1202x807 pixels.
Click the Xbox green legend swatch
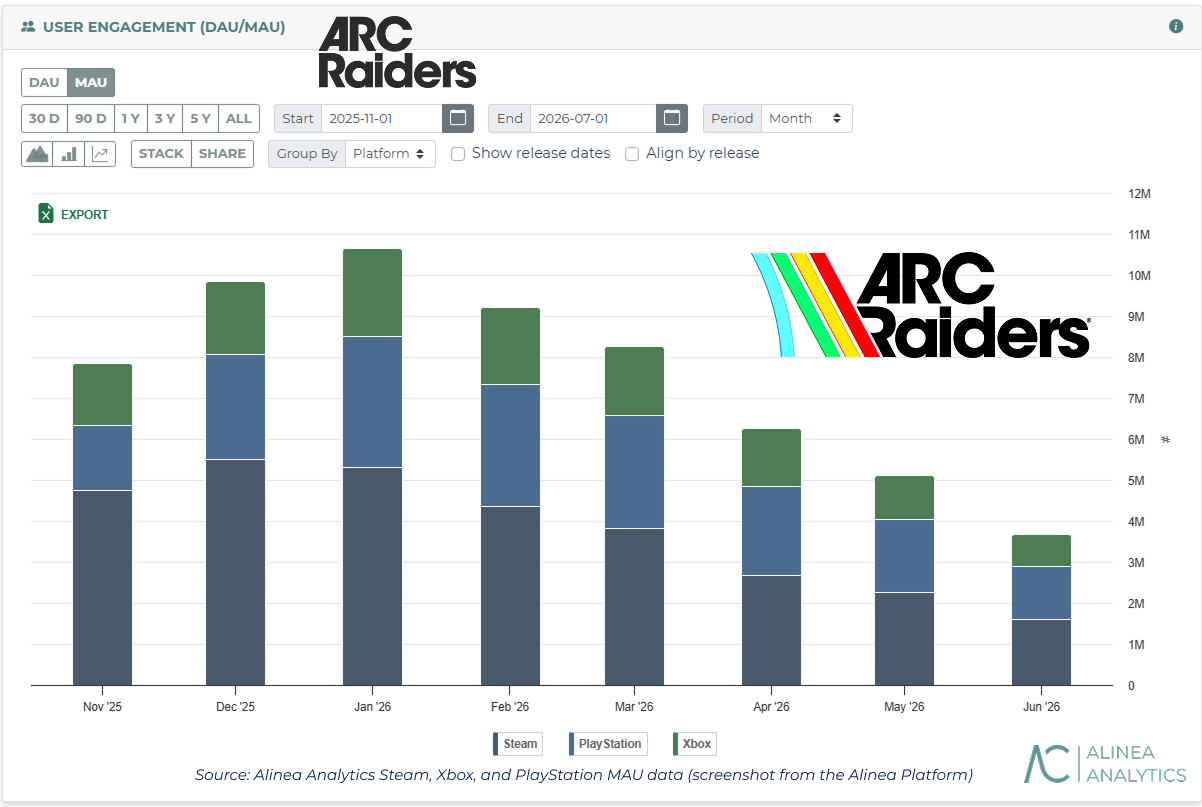(678, 744)
